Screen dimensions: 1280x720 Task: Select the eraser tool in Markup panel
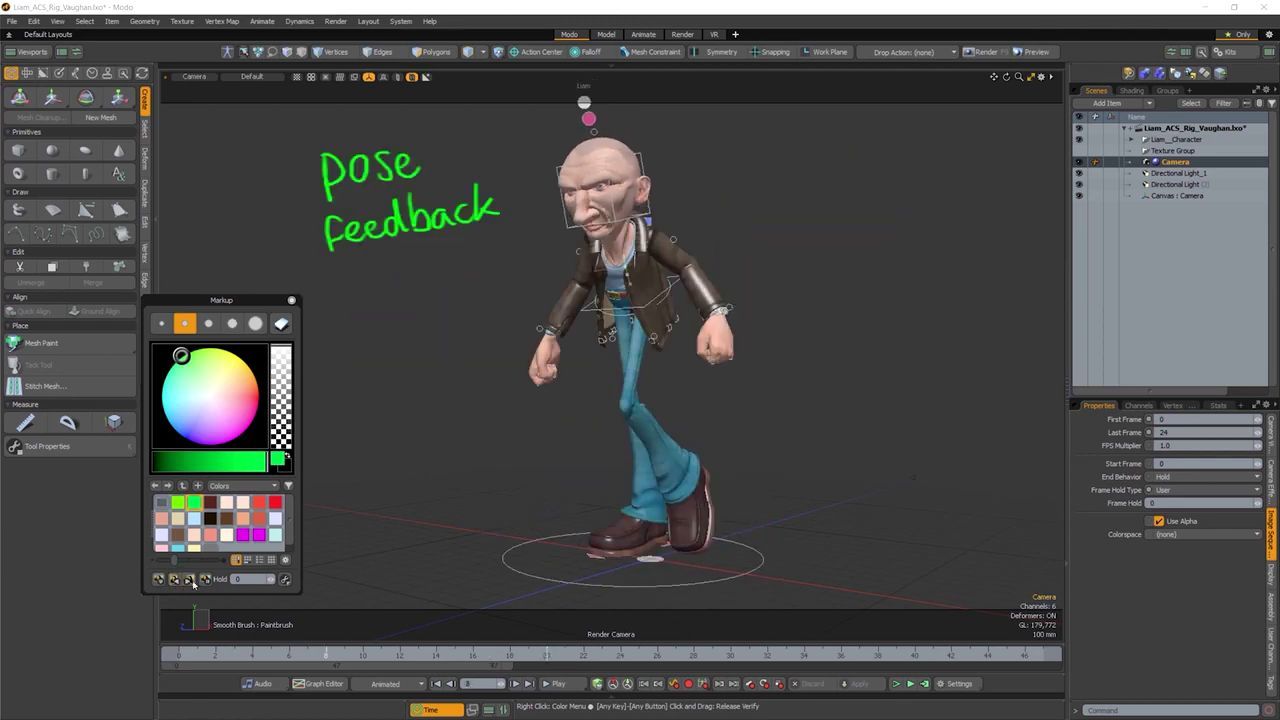(281, 324)
